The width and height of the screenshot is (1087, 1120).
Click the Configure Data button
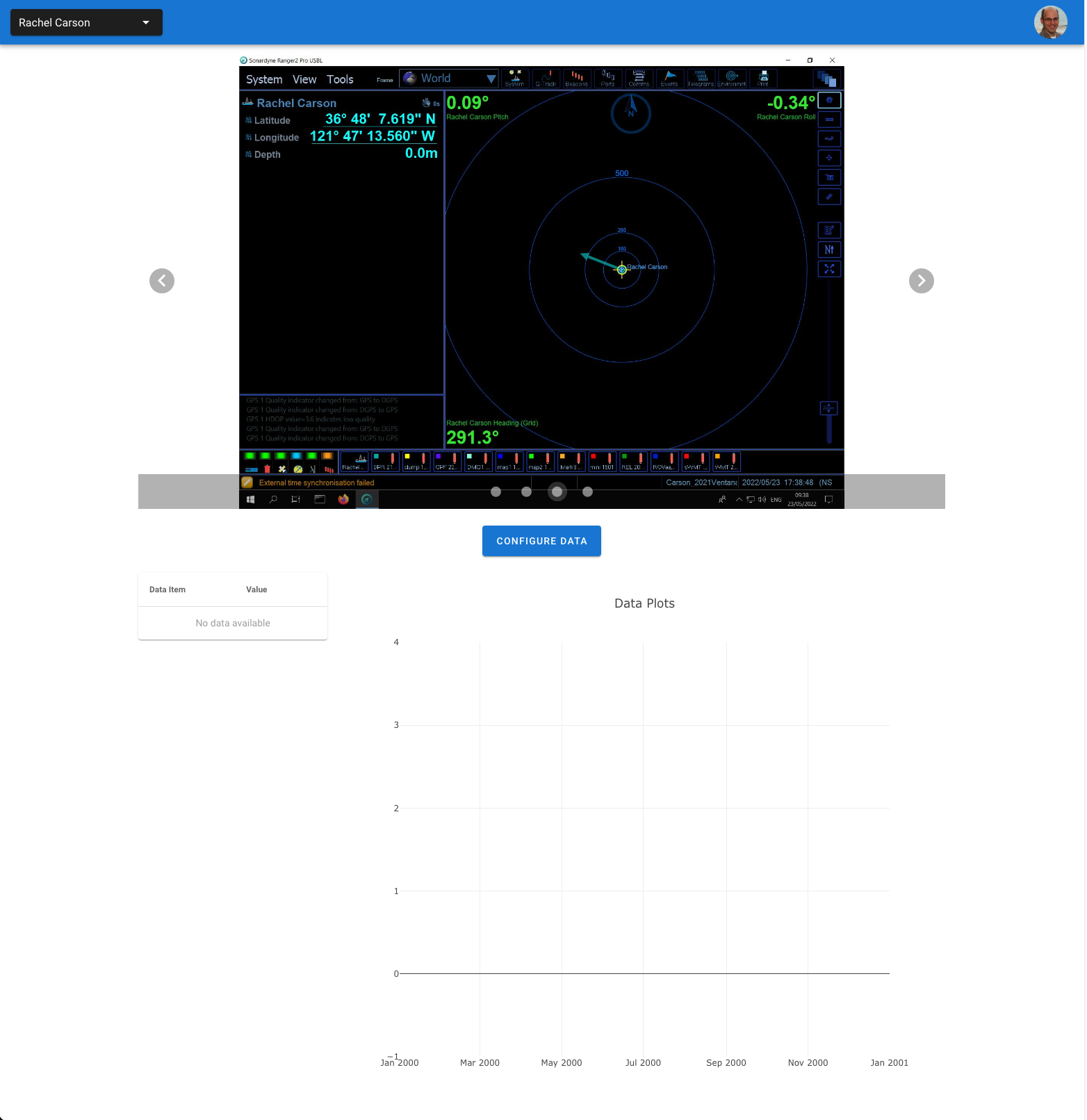tap(541, 541)
